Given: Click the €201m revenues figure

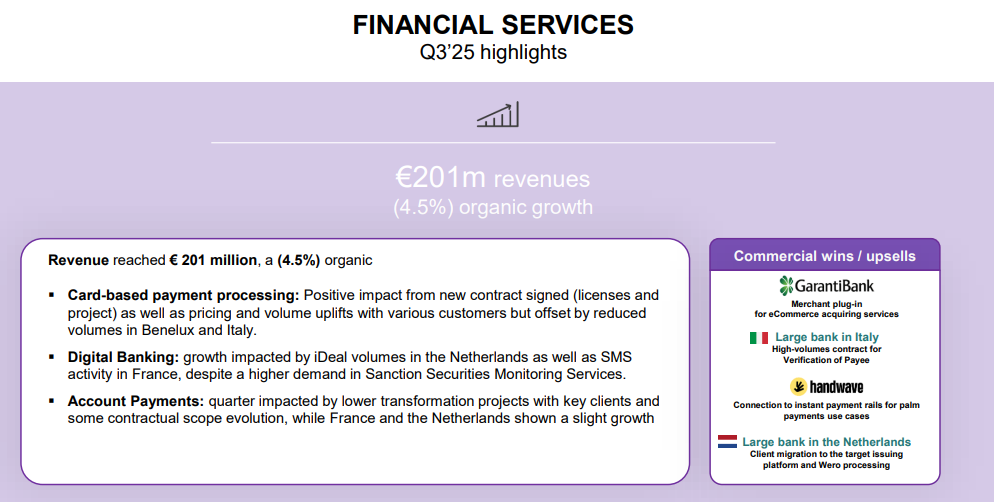Looking at the screenshot, I should click(493, 178).
